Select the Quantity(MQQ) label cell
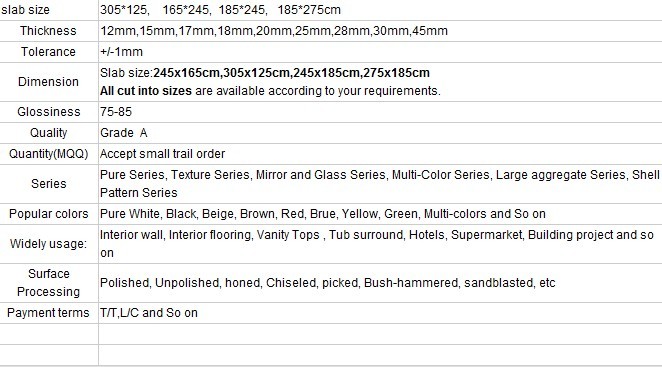This screenshot has height=367, width=662. tap(49, 154)
